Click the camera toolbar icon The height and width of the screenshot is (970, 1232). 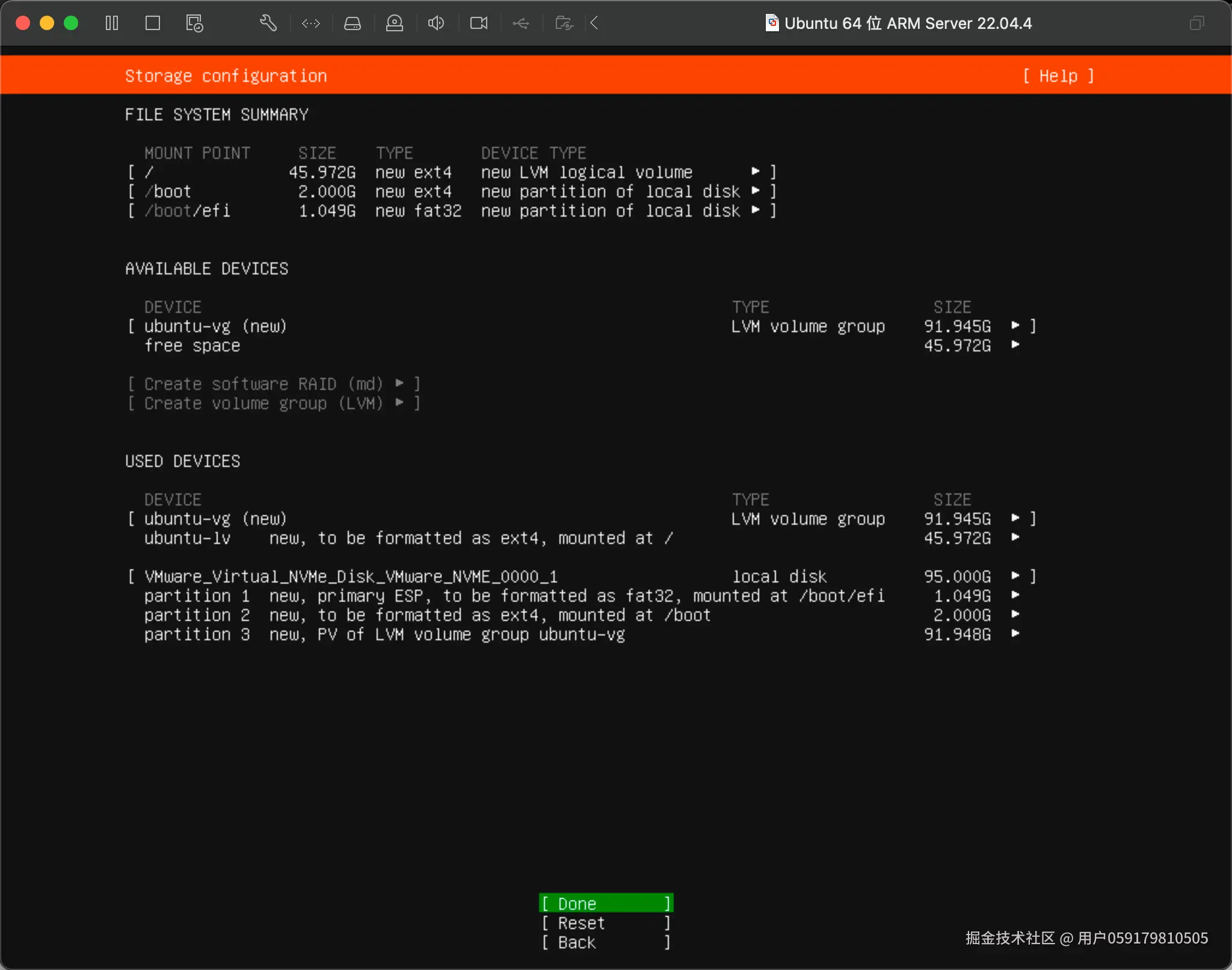[x=479, y=23]
